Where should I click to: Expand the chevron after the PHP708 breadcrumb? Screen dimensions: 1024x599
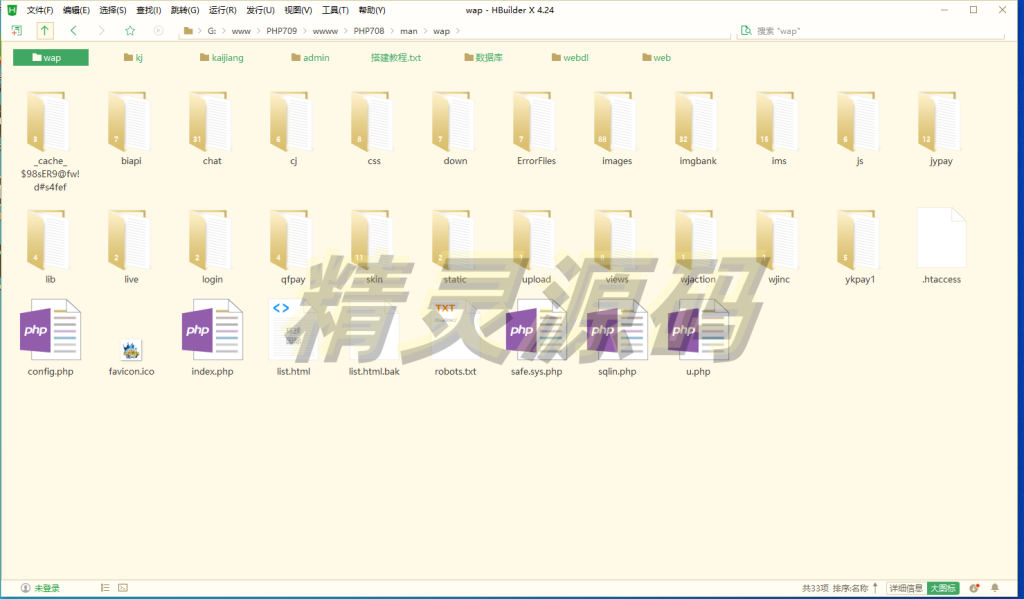tap(392, 31)
